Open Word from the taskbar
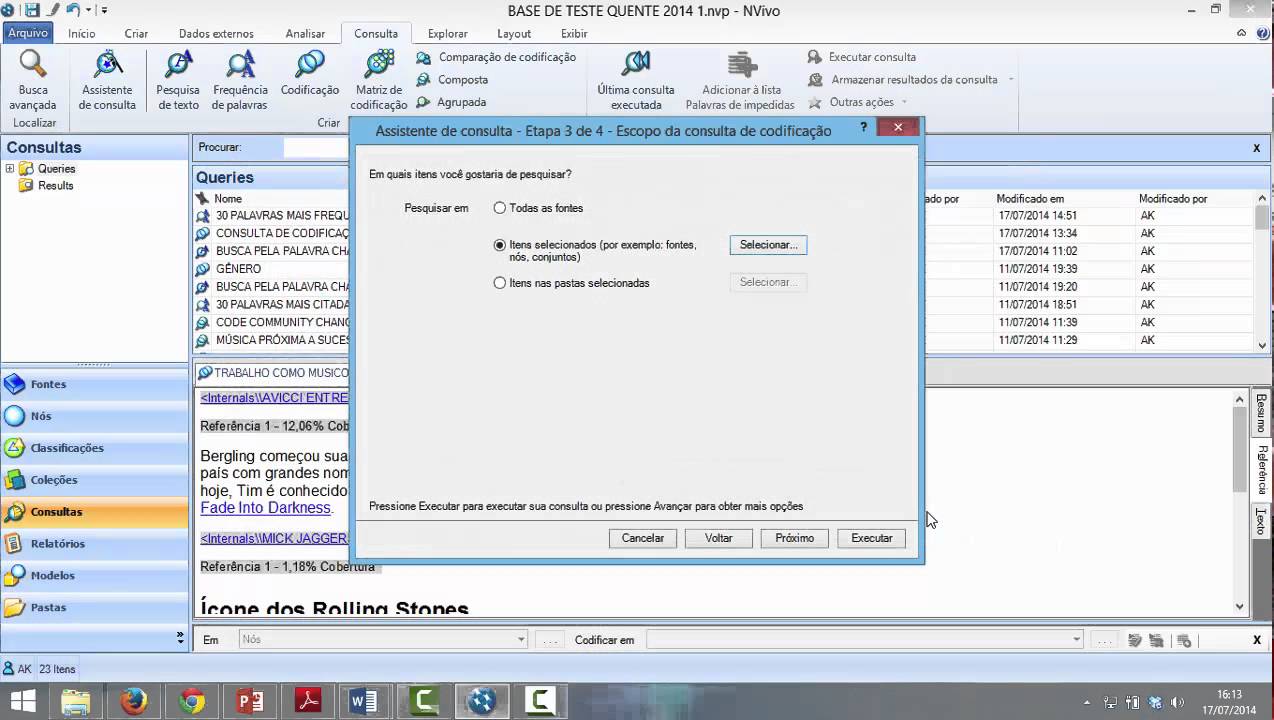 click(x=364, y=701)
